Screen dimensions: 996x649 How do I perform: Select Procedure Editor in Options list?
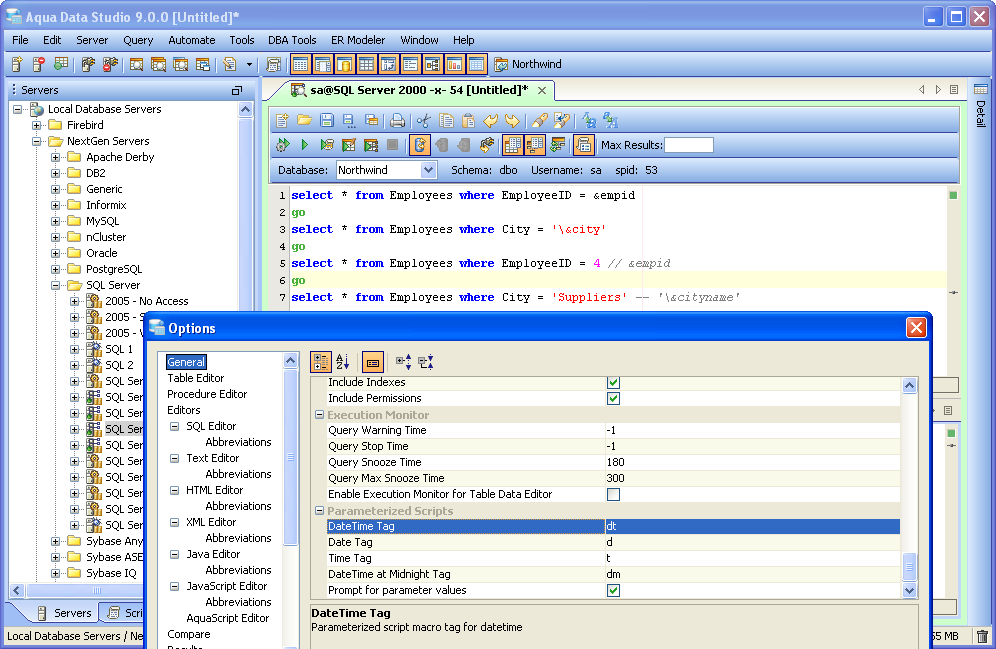pos(207,394)
